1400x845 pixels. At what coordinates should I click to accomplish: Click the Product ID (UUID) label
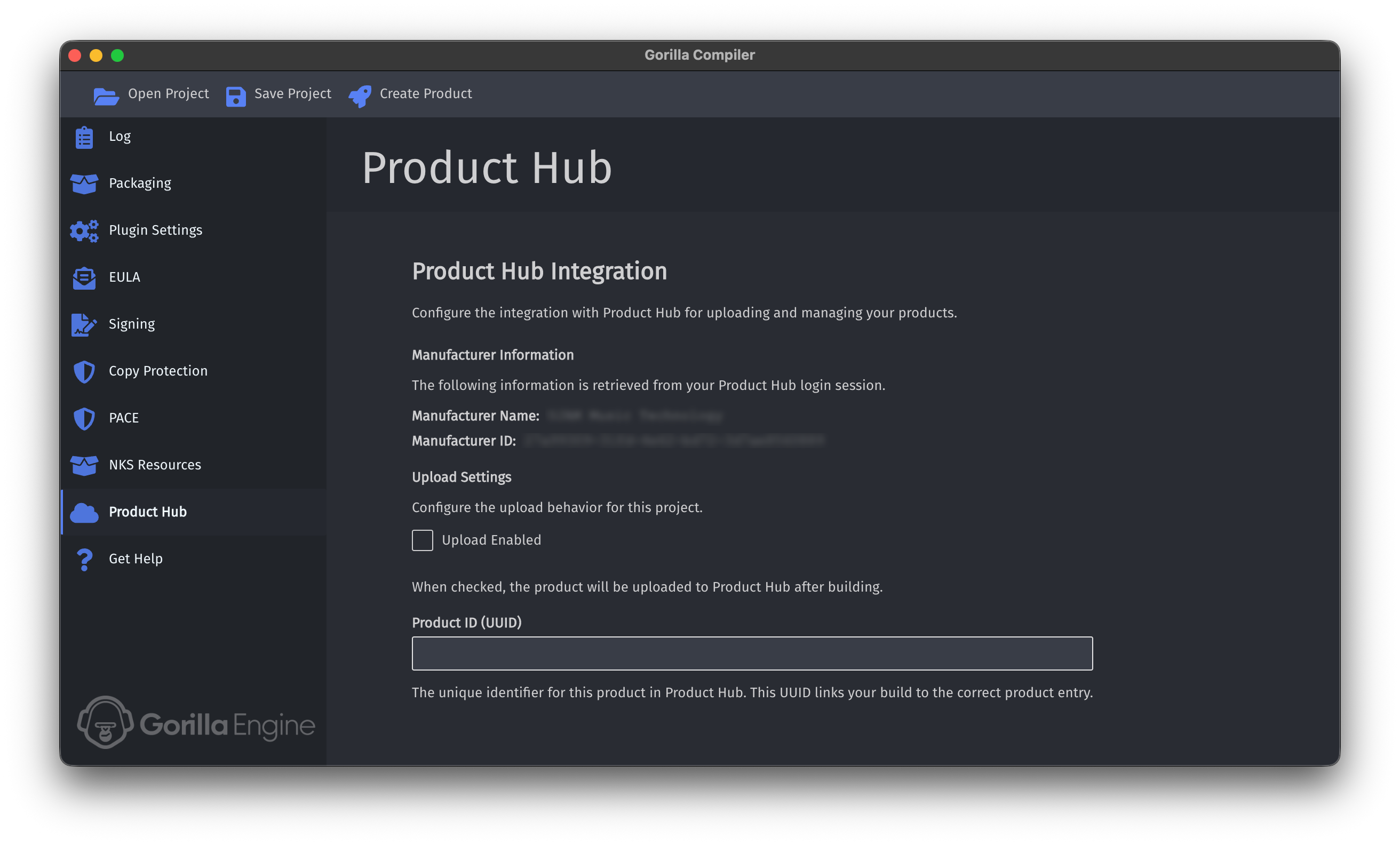tap(466, 623)
